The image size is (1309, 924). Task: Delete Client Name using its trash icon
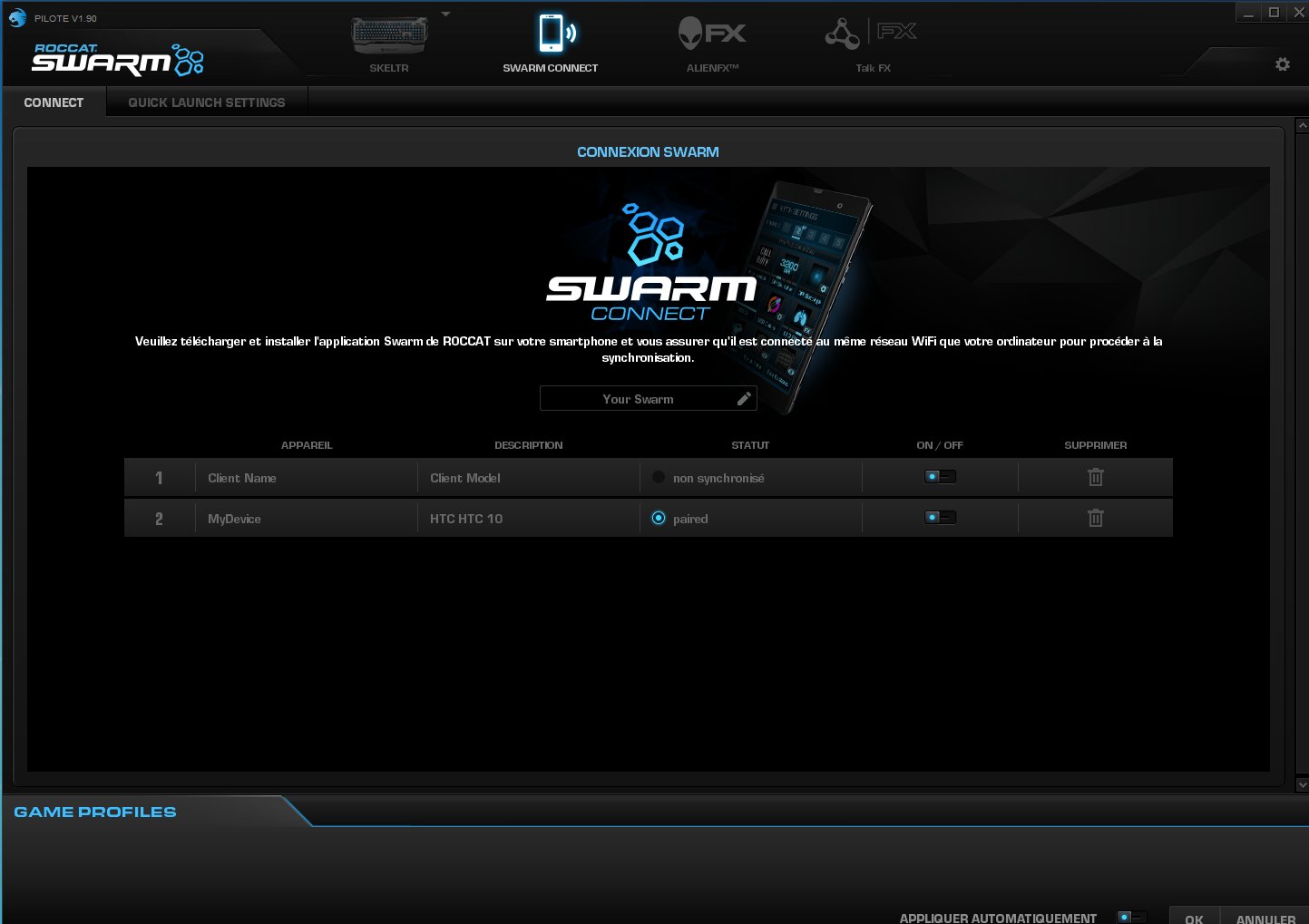tap(1095, 477)
